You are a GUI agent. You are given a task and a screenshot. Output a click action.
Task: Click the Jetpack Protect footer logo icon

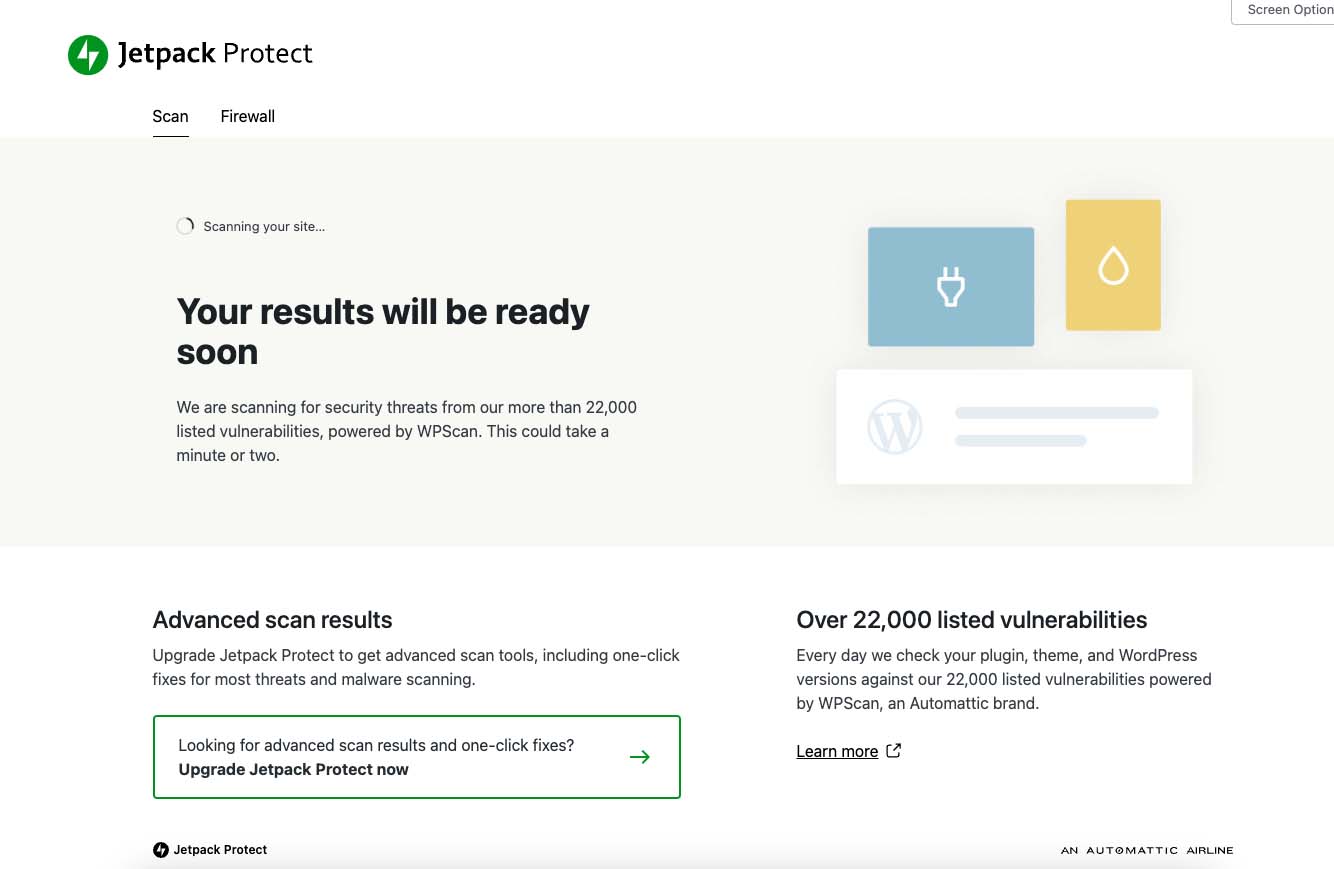[161, 849]
